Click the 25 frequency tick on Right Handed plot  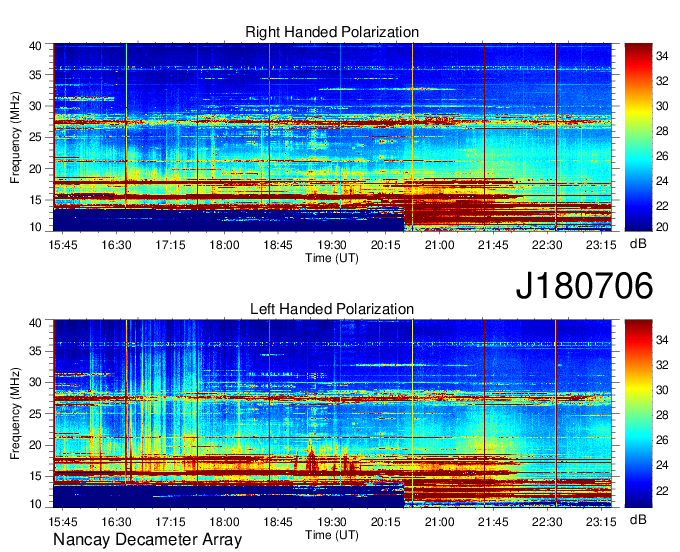35,137
